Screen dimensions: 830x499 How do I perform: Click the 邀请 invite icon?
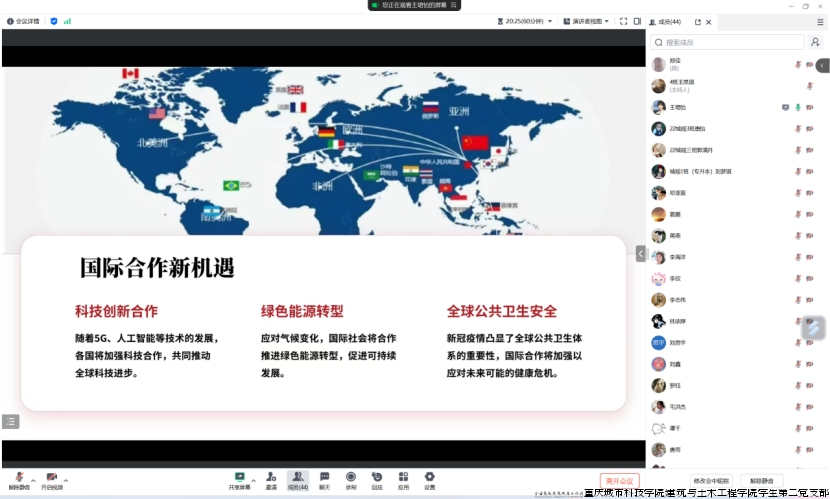(271, 480)
